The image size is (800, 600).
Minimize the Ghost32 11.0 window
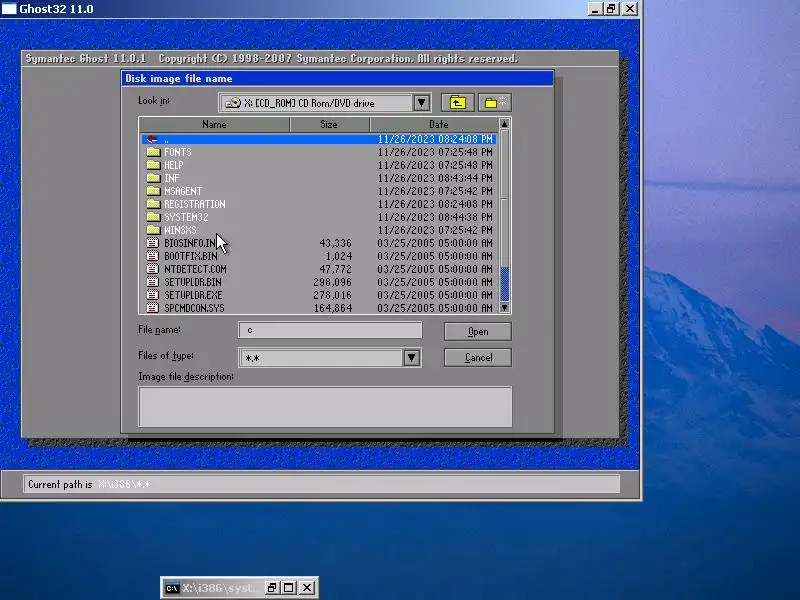594,9
